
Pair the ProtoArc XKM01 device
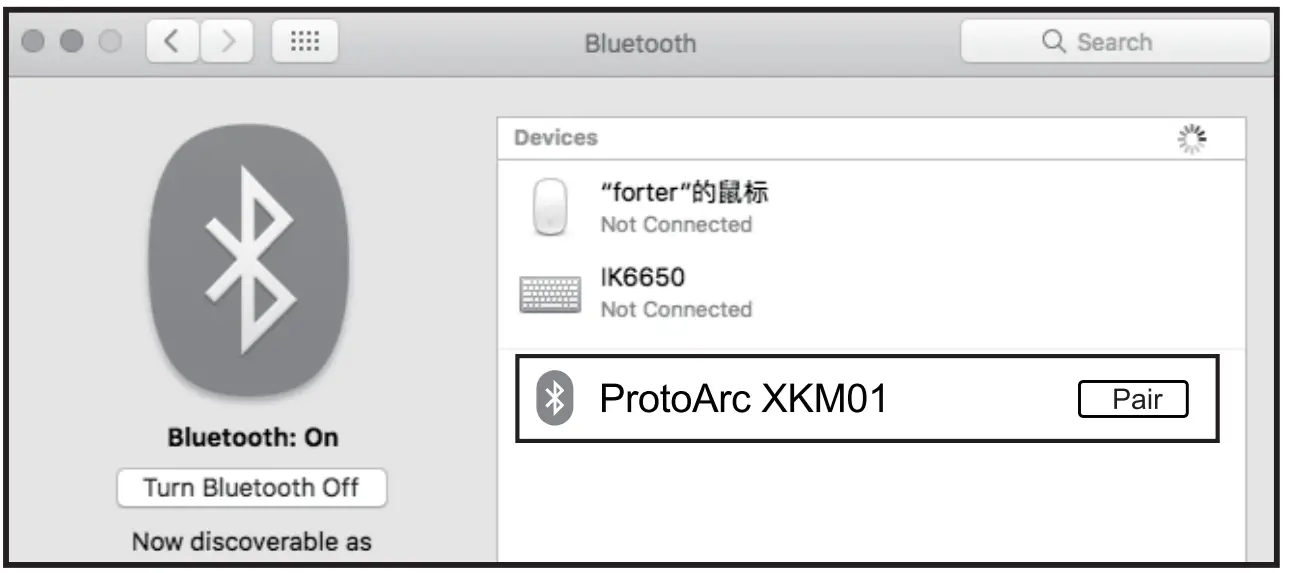[x=1133, y=399]
